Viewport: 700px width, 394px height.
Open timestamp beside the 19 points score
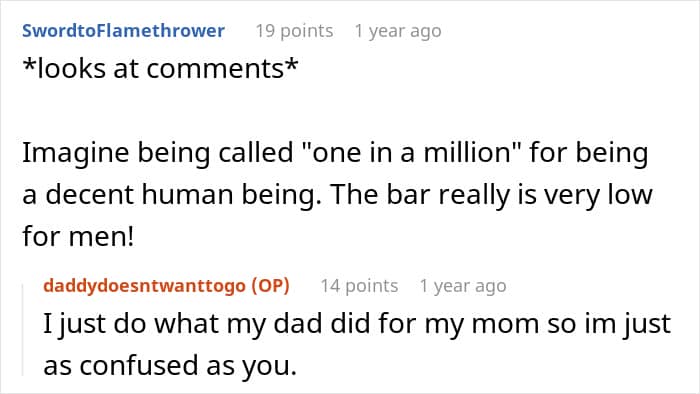coord(398,31)
